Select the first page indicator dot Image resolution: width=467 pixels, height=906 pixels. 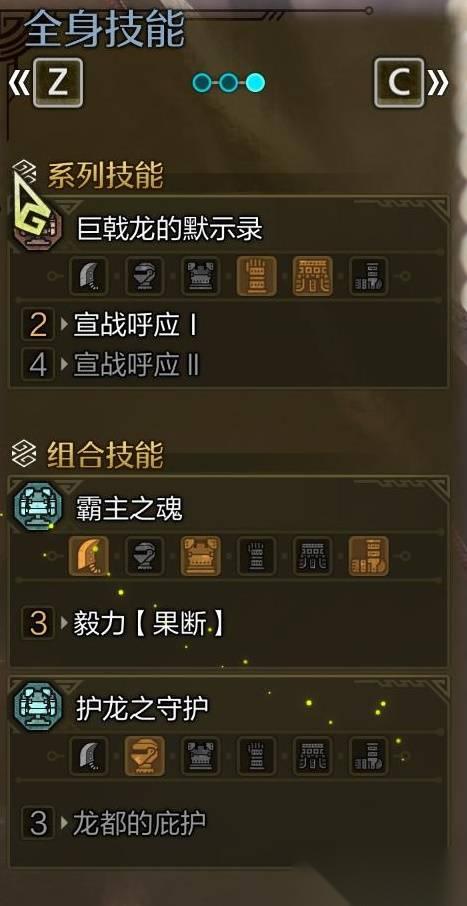click(202, 83)
